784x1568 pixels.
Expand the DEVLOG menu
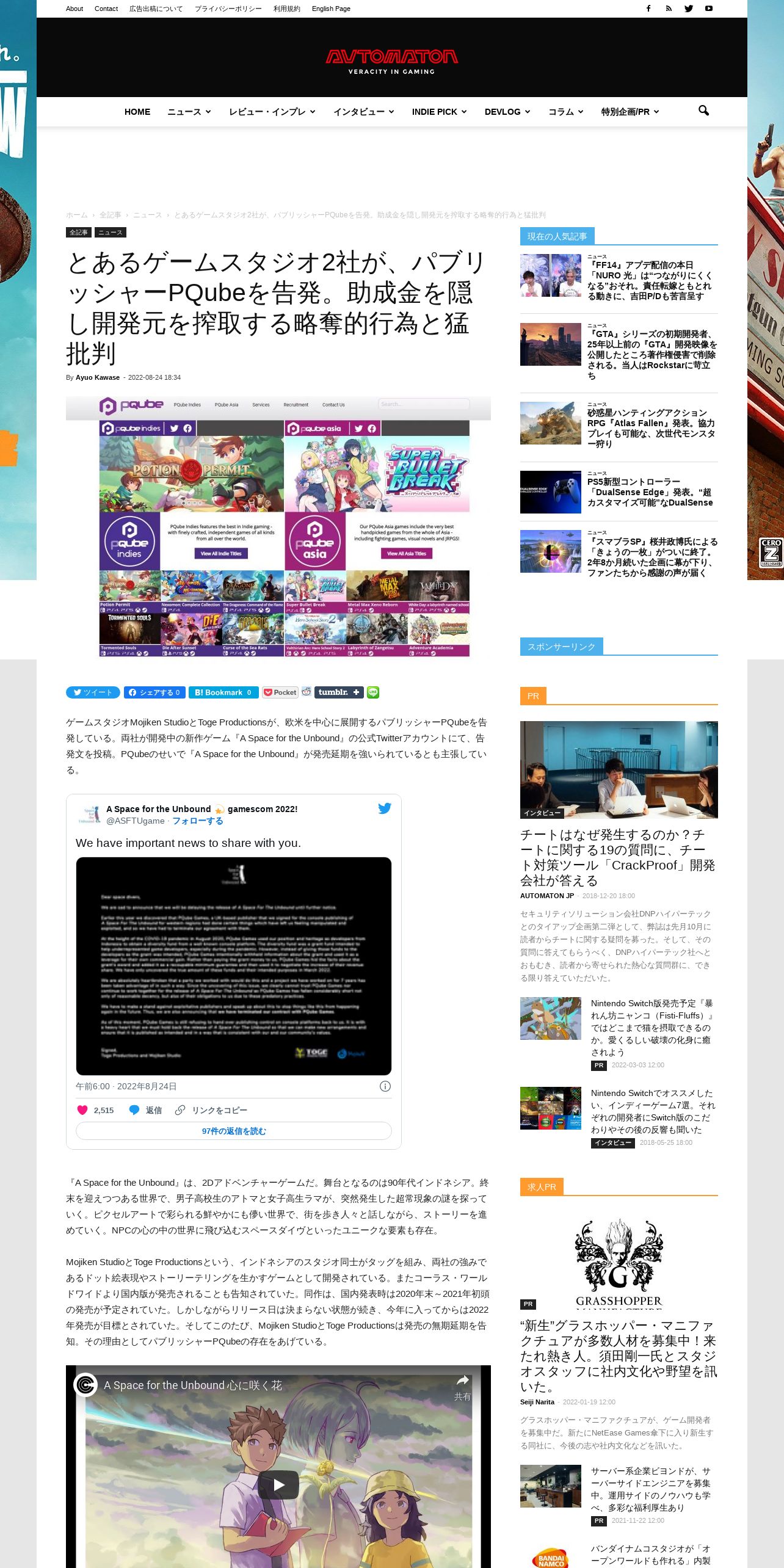pos(507,112)
